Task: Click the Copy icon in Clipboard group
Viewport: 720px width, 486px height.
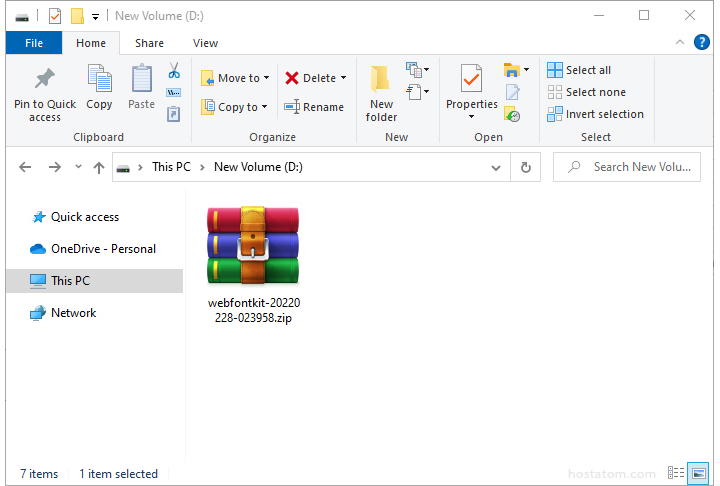Action: pos(99,80)
